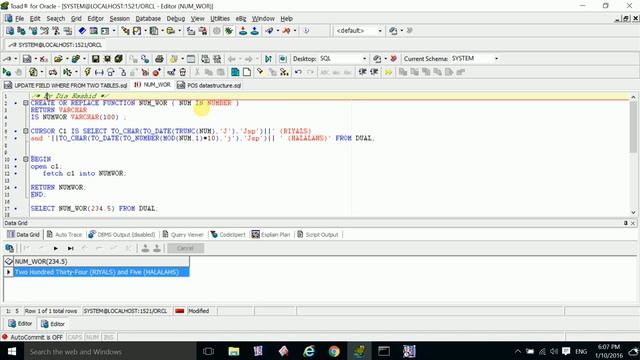Open the CodeXpert tab
The image size is (640, 360).
(228, 235)
